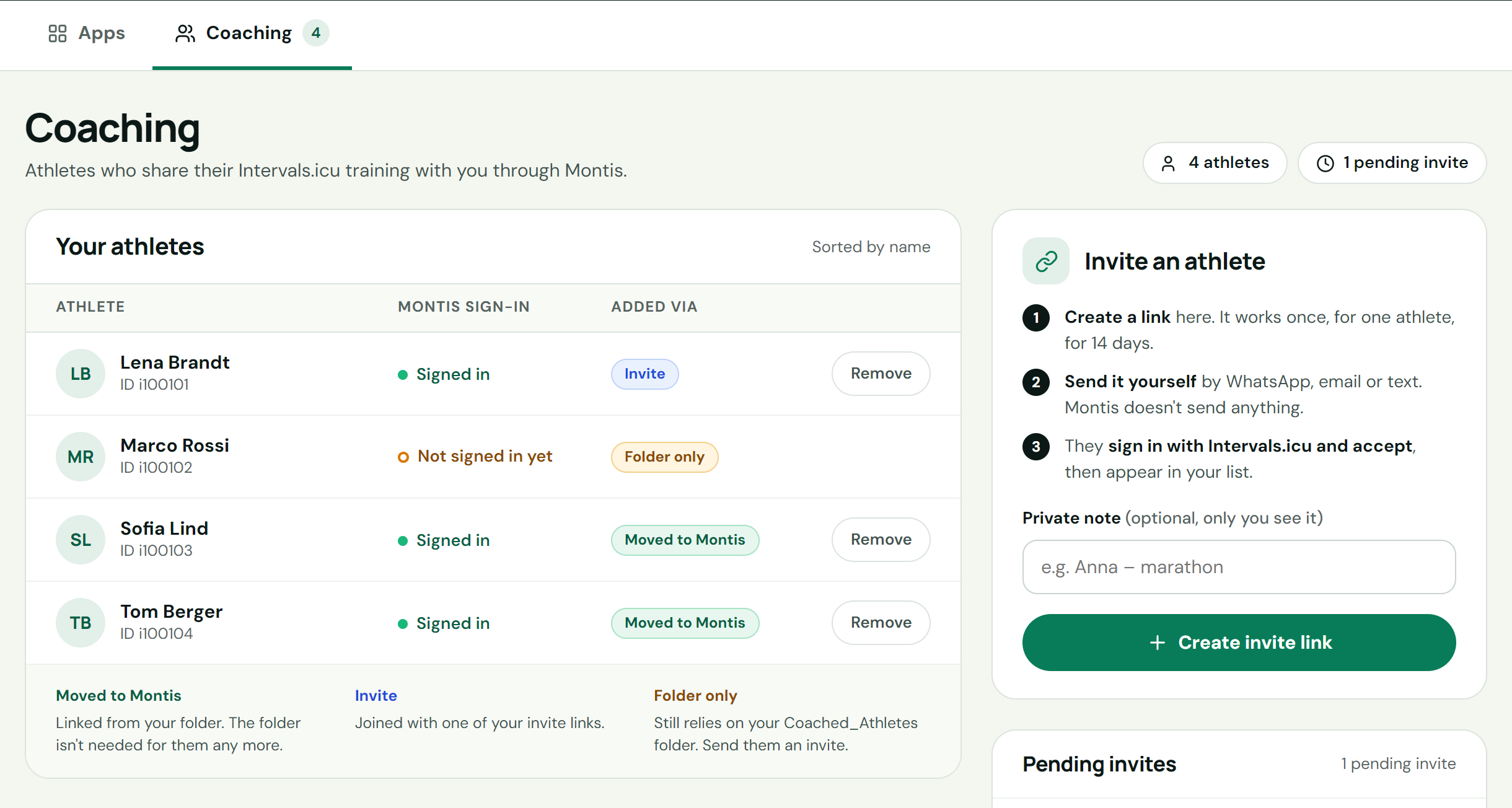Image resolution: width=1512 pixels, height=808 pixels.
Task: Click the Sorted by name label
Action: click(x=871, y=247)
